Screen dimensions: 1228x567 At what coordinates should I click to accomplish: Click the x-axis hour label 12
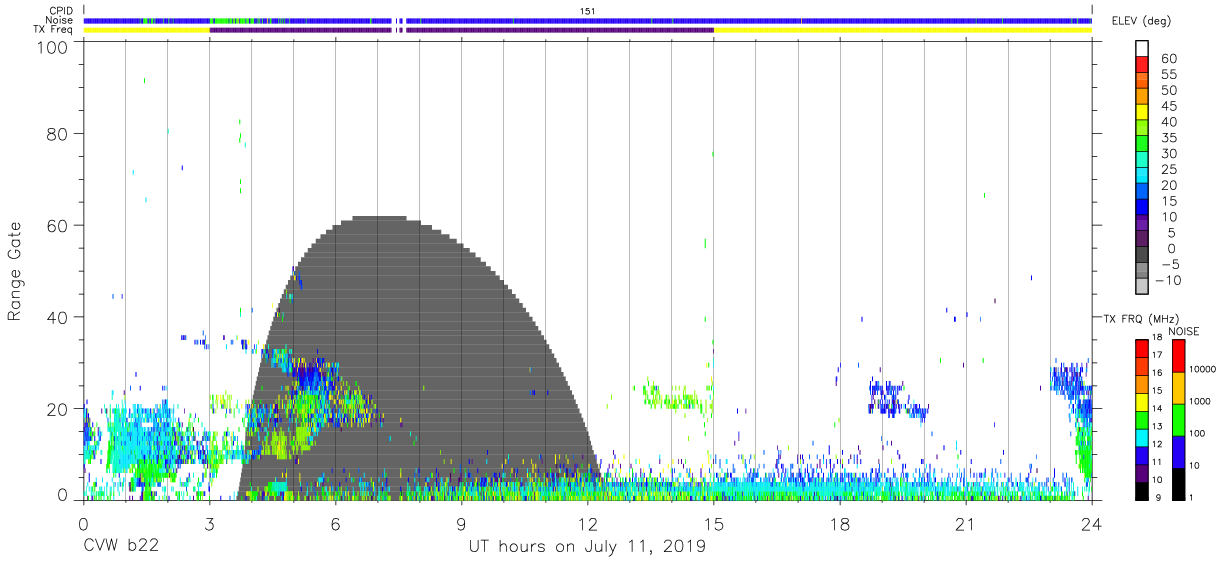coord(587,525)
